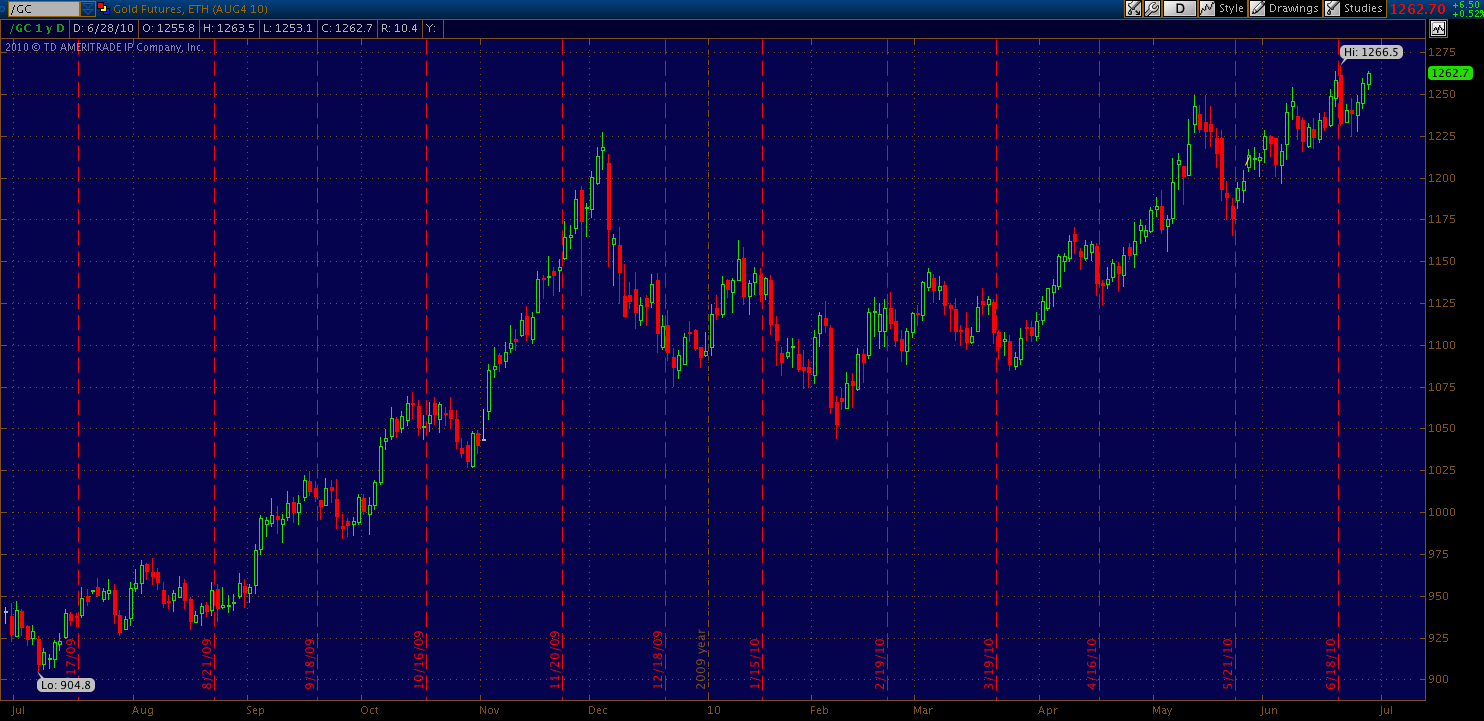Click the Hi: 1266.5 price bubble
1484x721 pixels.
(1371, 51)
